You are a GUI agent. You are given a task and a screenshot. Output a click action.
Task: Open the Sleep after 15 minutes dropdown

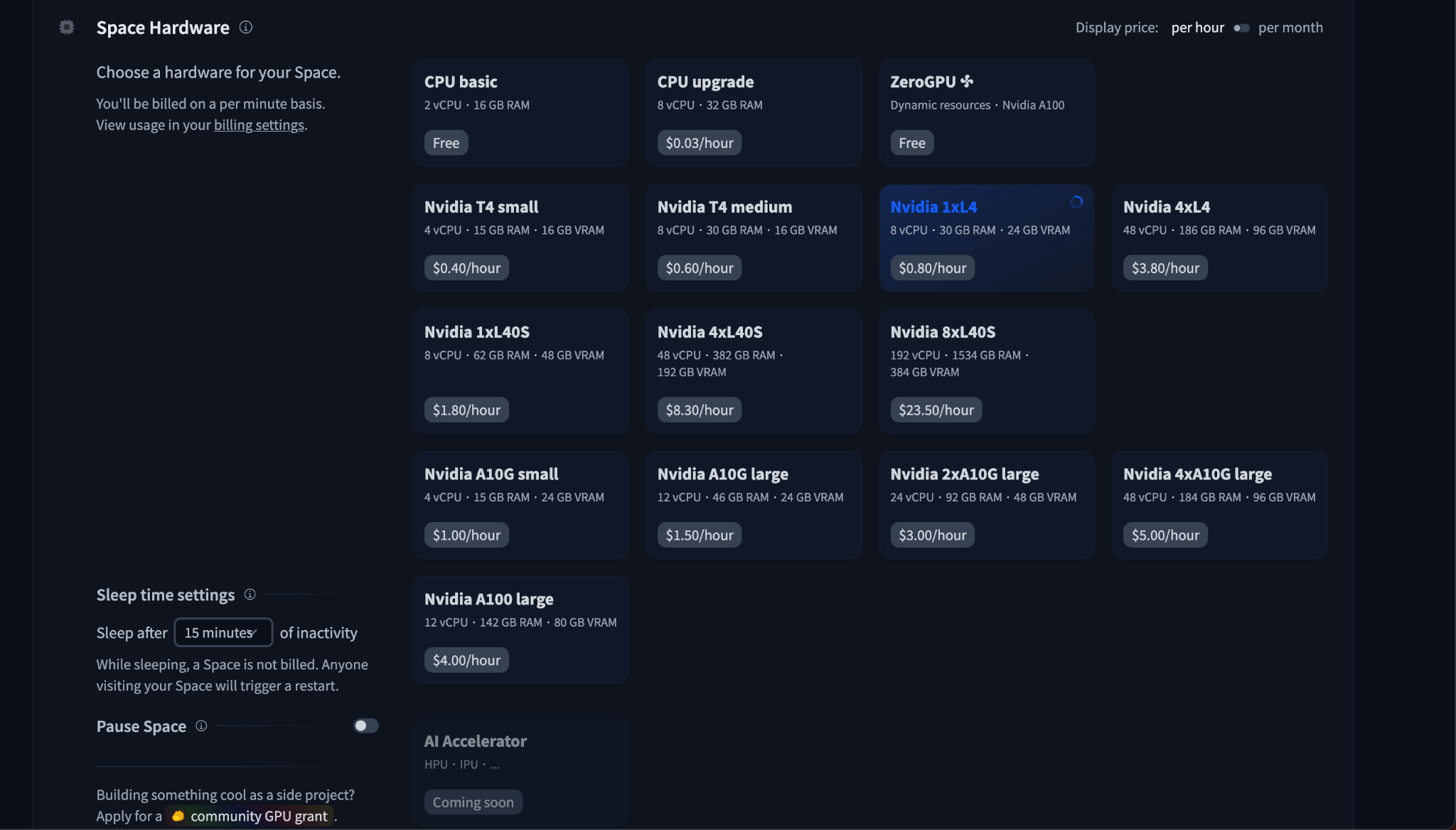pos(223,632)
